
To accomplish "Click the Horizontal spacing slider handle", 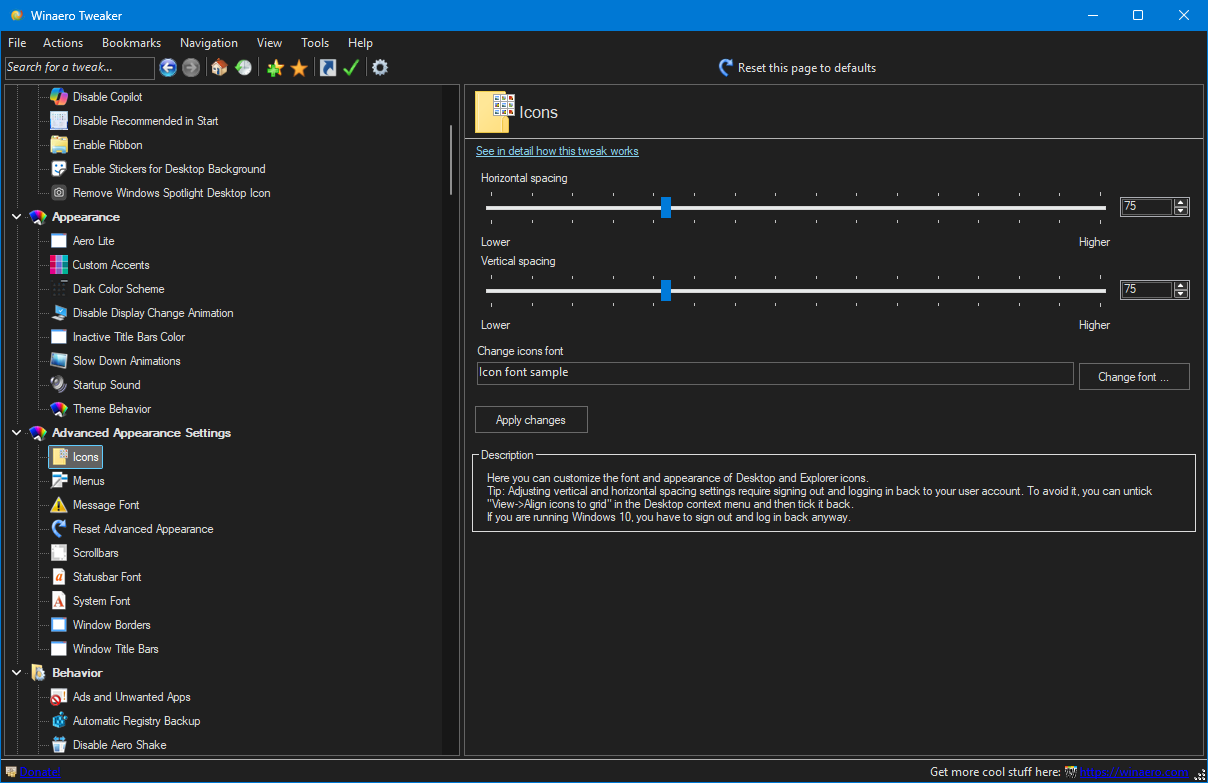I will (x=666, y=207).
